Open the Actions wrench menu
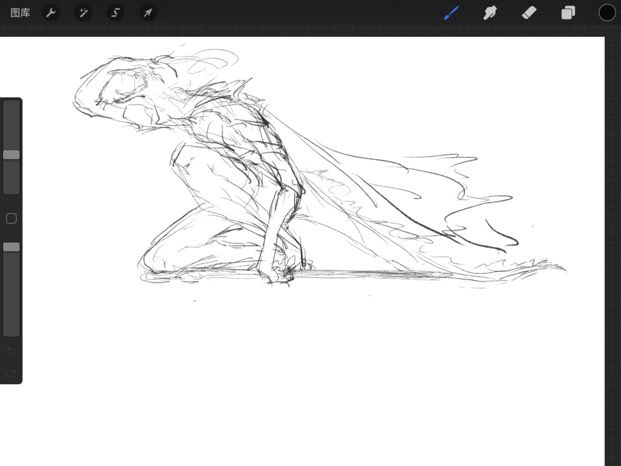This screenshot has width=621, height=466. tap(51, 13)
